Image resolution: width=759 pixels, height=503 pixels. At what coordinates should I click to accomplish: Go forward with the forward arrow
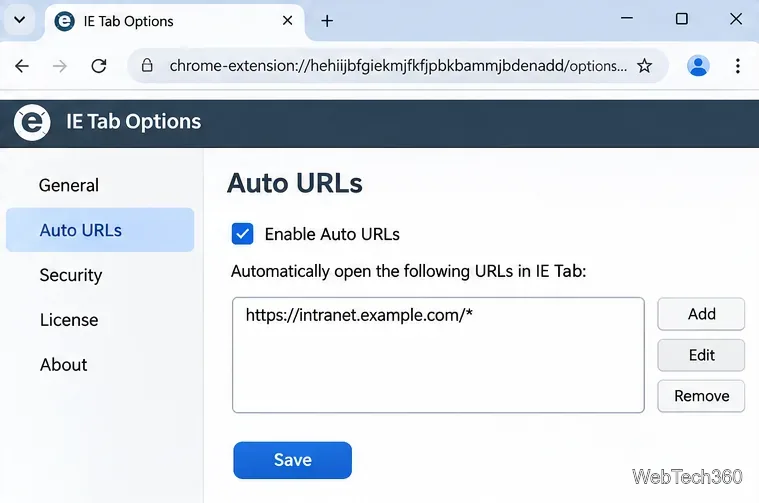tap(60, 66)
